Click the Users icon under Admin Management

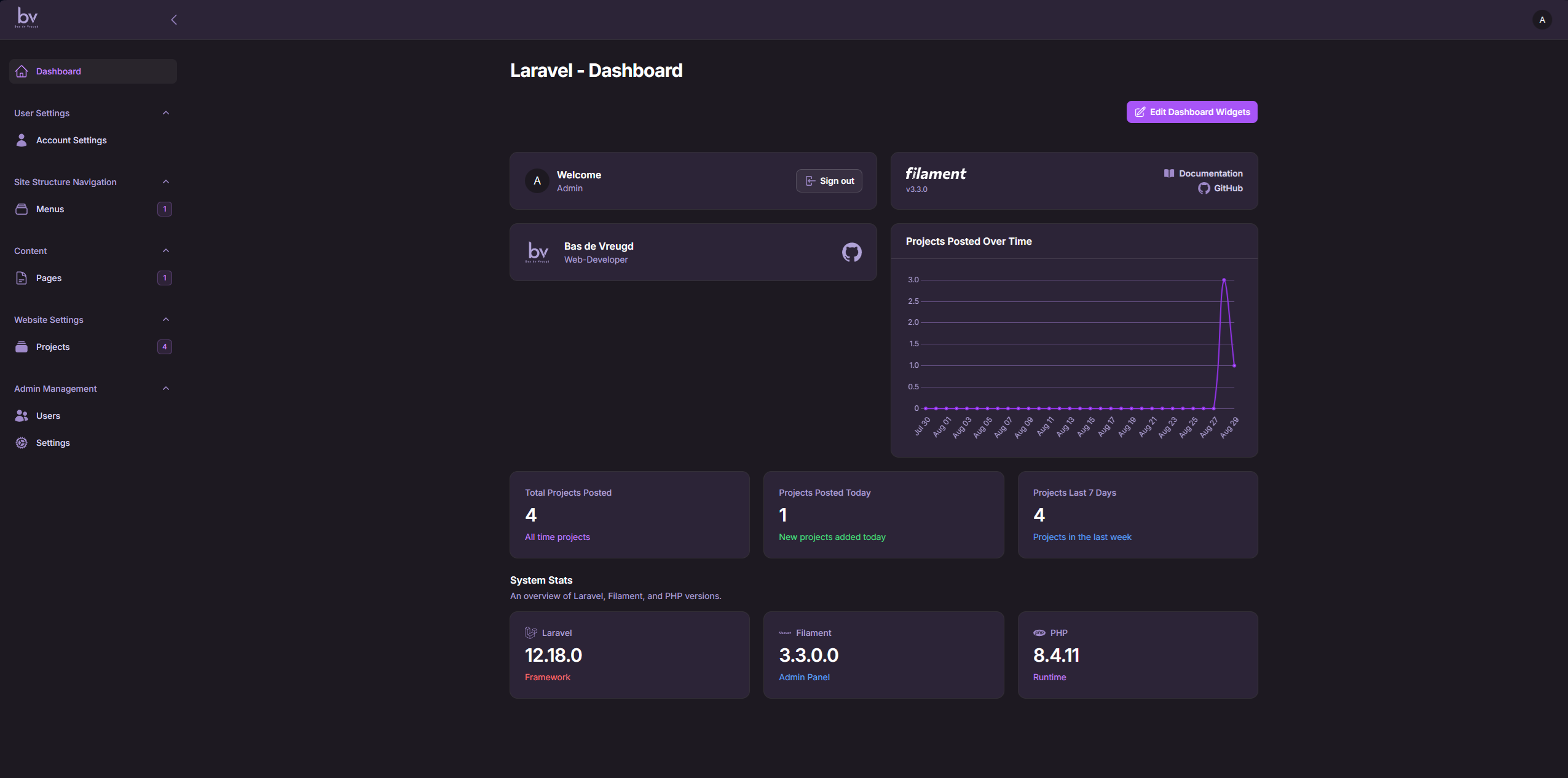[x=22, y=416]
